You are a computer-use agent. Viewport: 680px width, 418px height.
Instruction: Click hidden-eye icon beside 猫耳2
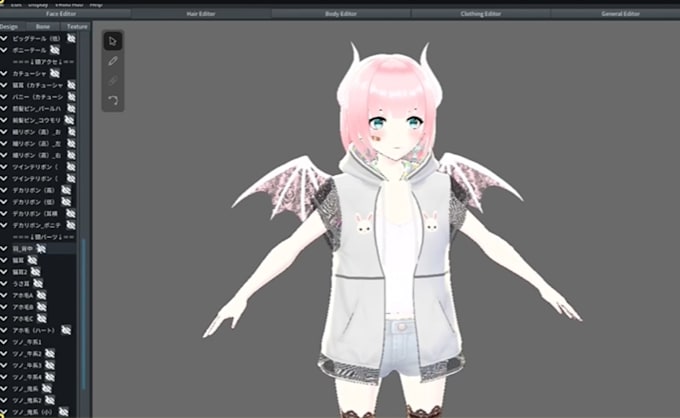point(36,272)
